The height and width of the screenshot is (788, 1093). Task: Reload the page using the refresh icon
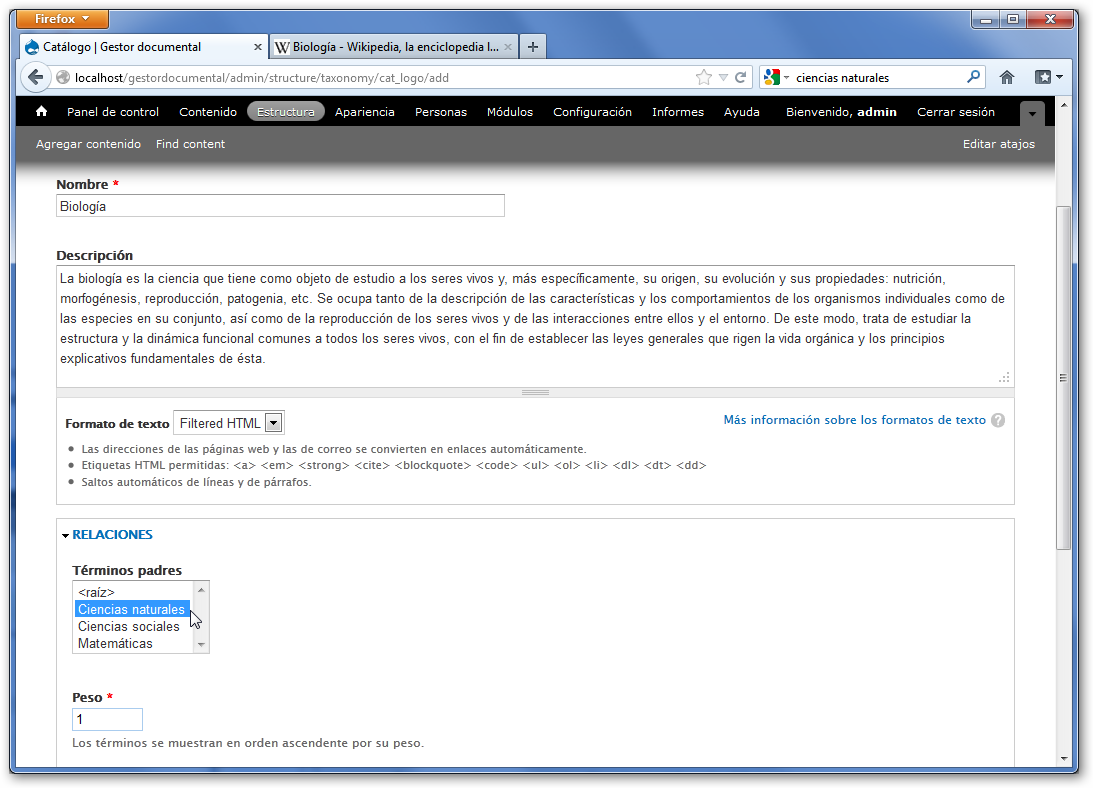pos(741,77)
